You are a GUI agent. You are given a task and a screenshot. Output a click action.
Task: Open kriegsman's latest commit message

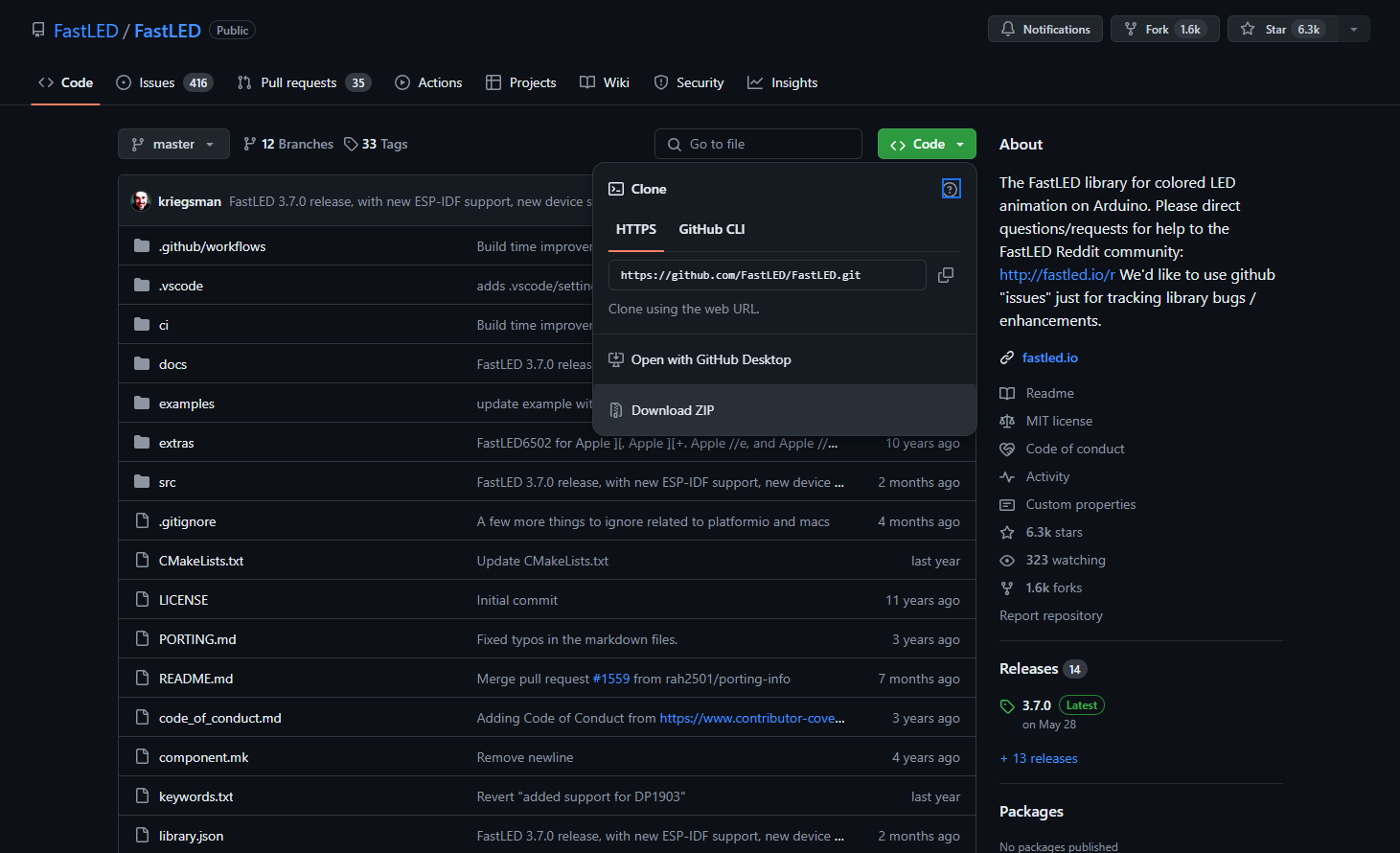click(x=410, y=201)
